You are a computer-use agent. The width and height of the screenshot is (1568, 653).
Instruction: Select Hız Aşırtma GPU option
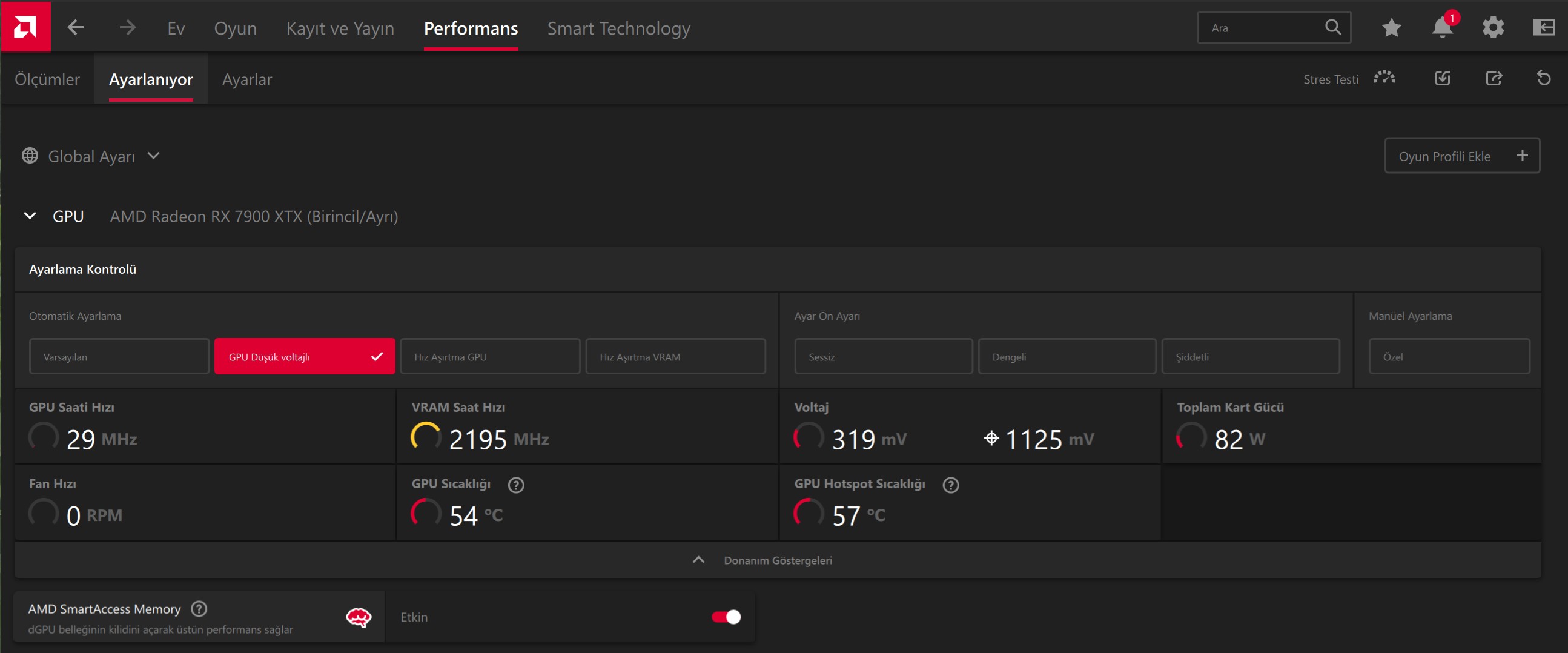(489, 357)
